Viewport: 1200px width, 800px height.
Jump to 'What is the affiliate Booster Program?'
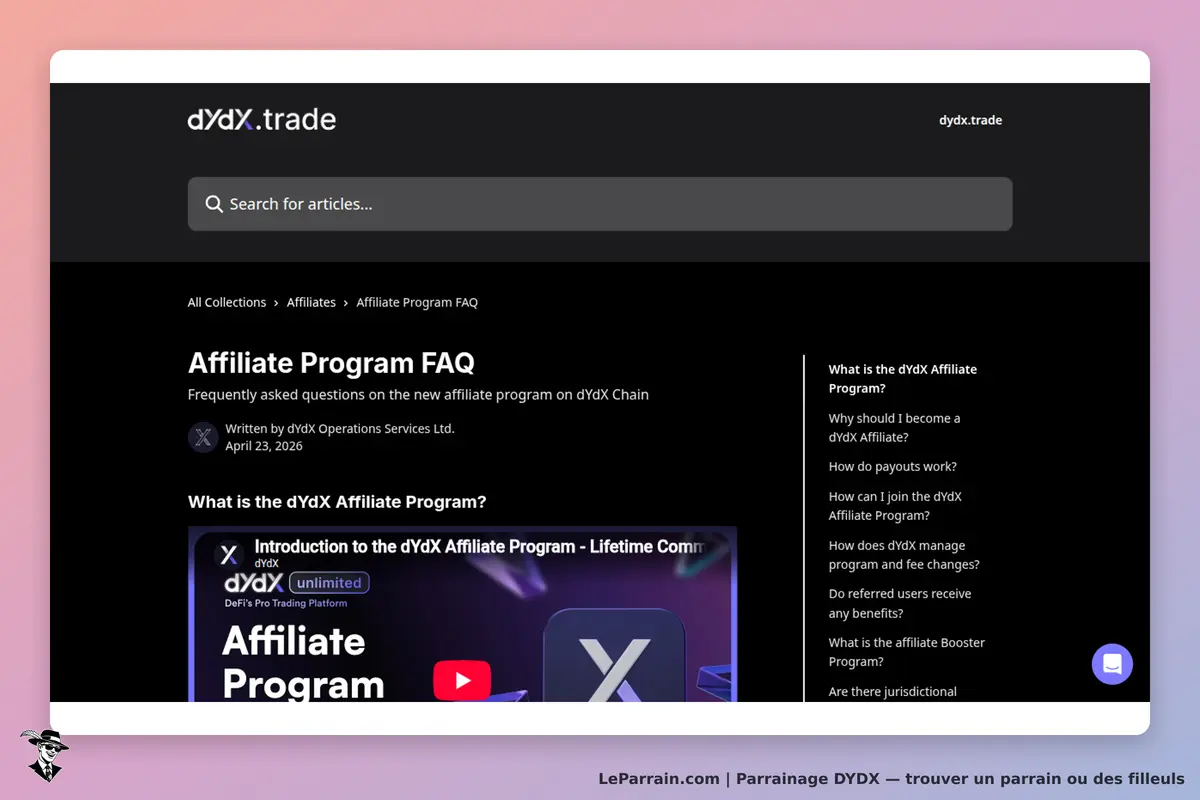click(x=907, y=652)
